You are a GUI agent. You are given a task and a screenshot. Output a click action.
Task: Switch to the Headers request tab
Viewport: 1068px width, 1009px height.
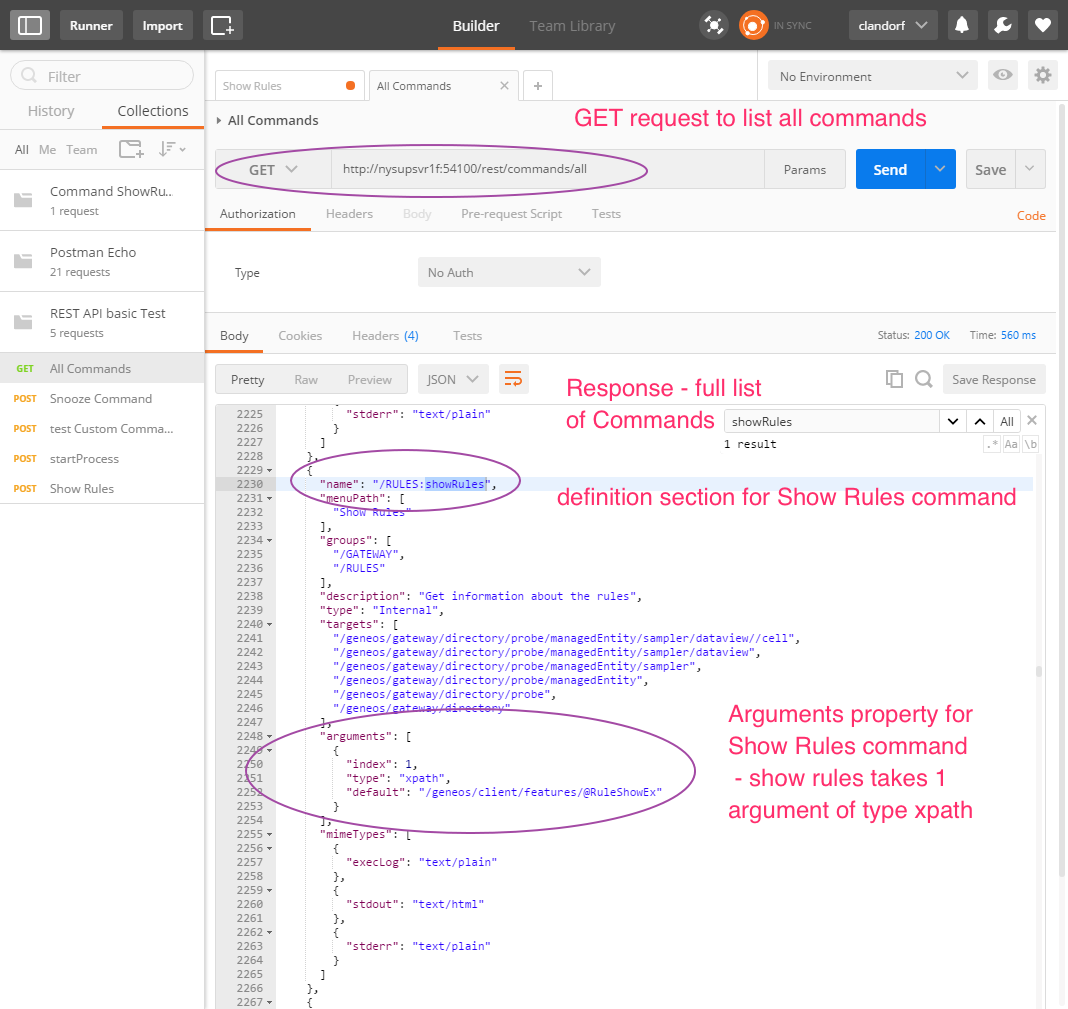click(x=349, y=214)
